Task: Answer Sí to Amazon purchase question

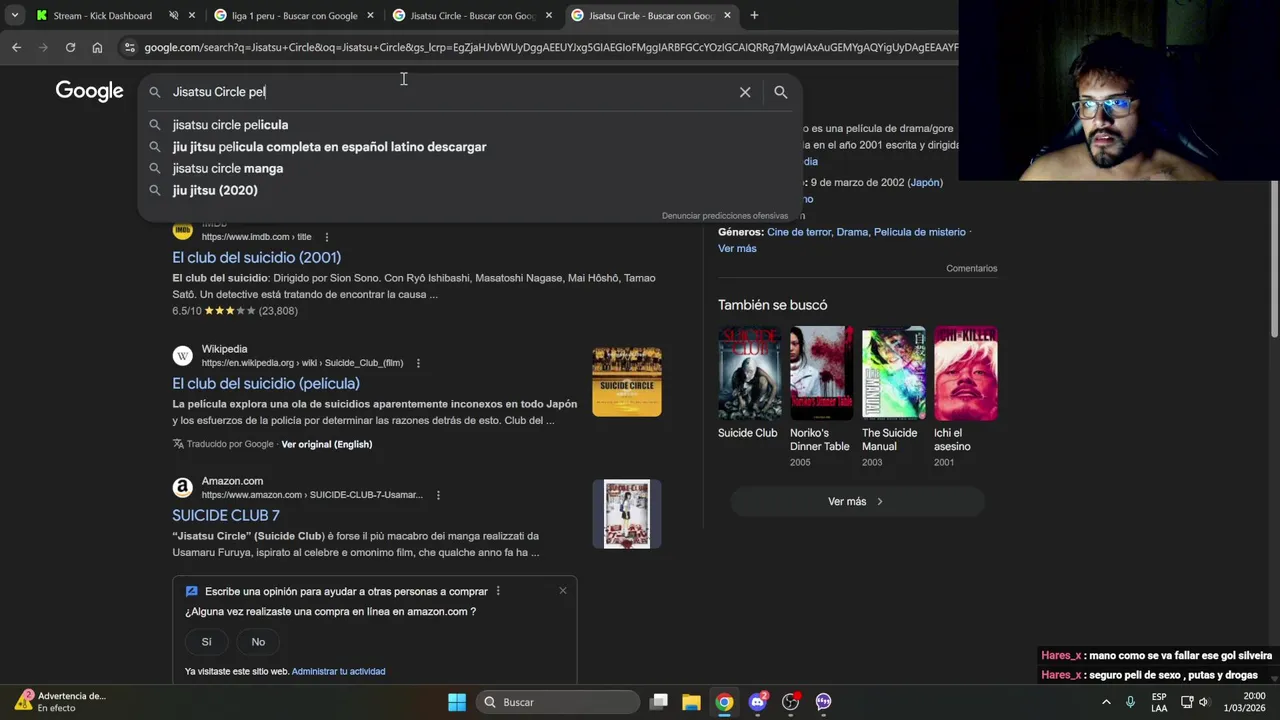Action: pos(207,642)
